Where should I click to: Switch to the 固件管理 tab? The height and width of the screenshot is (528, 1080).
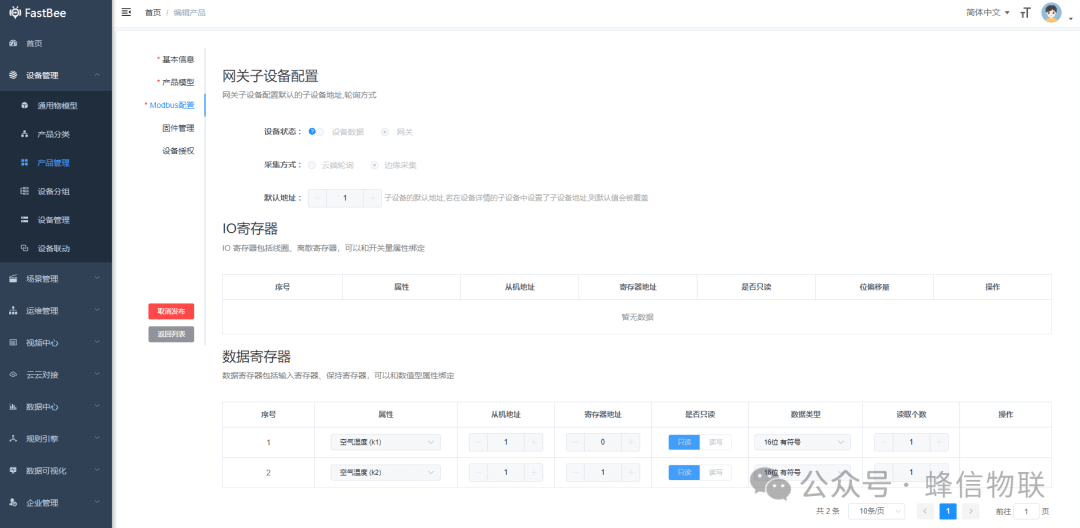(x=178, y=128)
